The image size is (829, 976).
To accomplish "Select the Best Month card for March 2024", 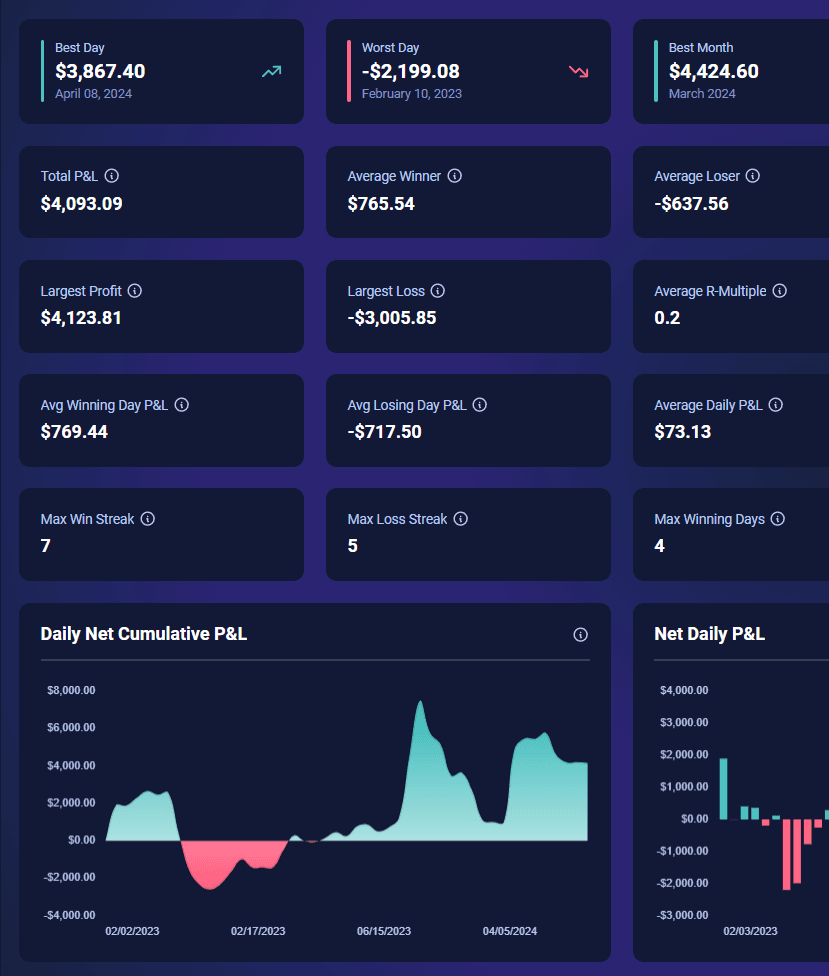I will tap(730, 71).
